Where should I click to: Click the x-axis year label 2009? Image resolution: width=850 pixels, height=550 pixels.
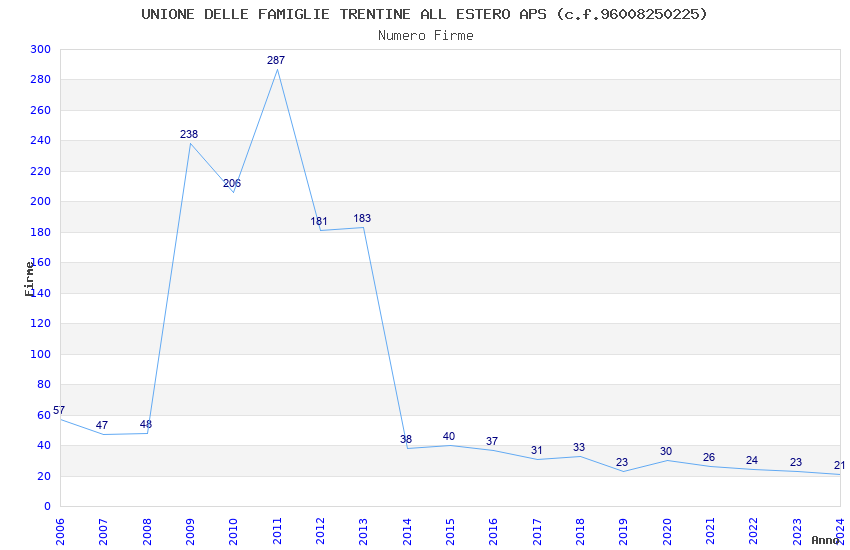pyautogui.click(x=190, y=532)
